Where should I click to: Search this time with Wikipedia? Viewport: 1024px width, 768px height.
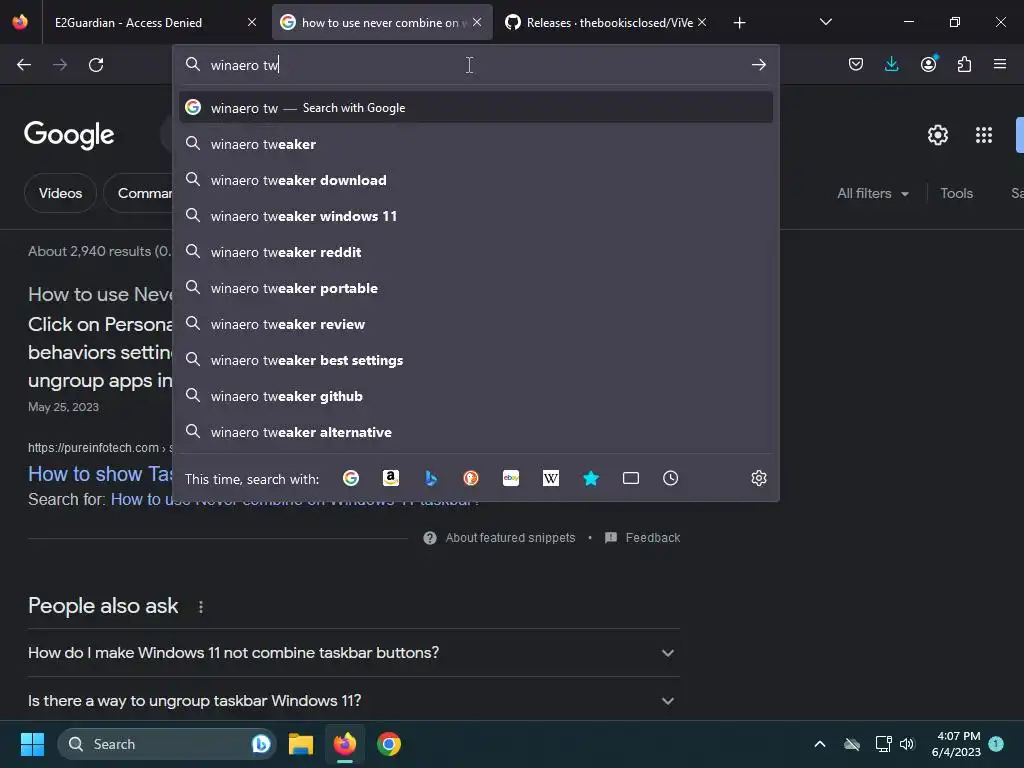[551, 479]
